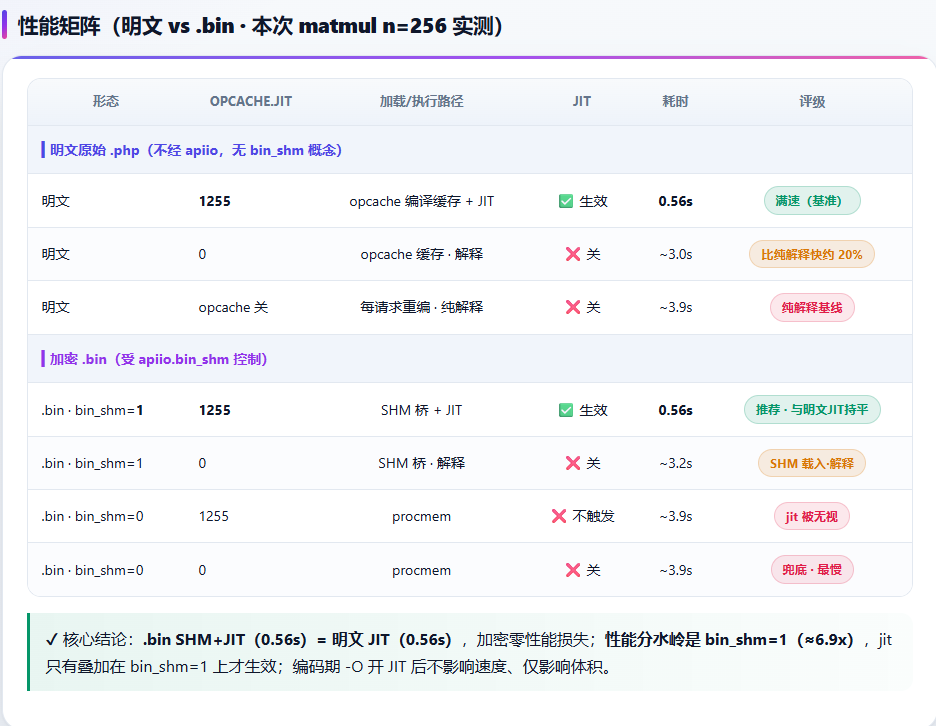The image size is (936, 726).
Task: Click the red cross in the opcache 缓存 · 解释 row
Action: click(x=572, y=254)
